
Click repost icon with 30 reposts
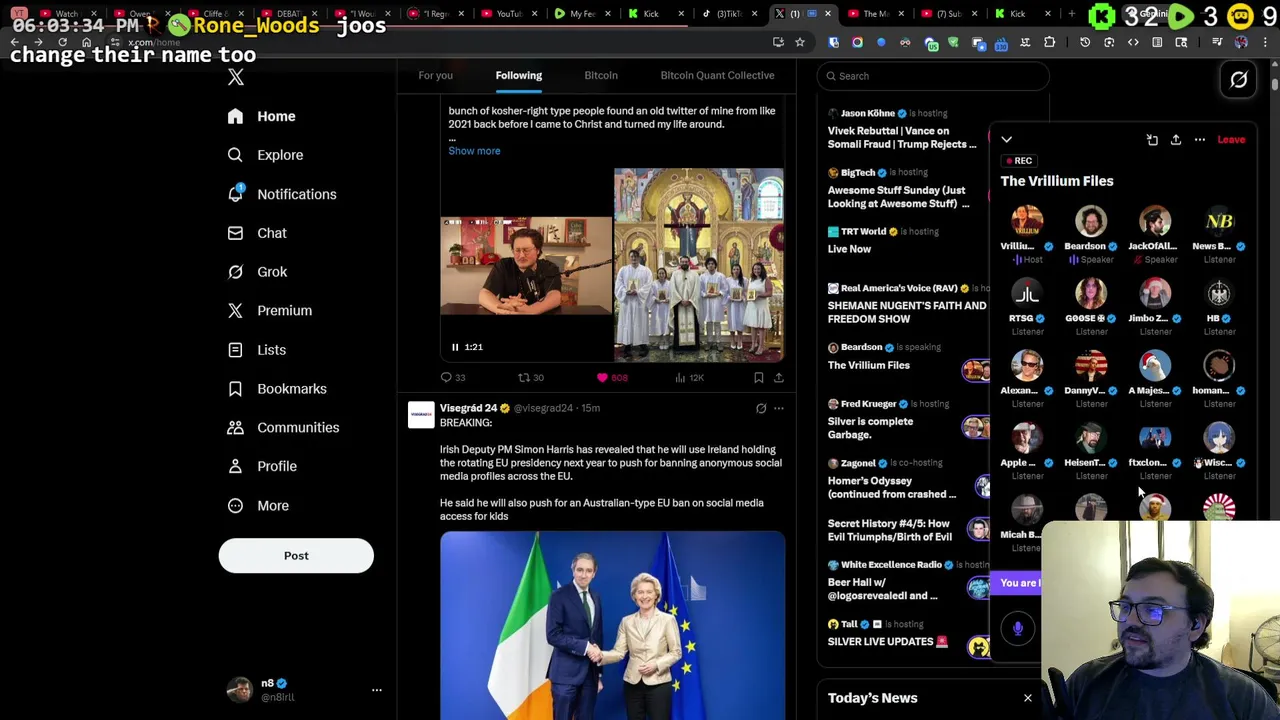point(530,378)
